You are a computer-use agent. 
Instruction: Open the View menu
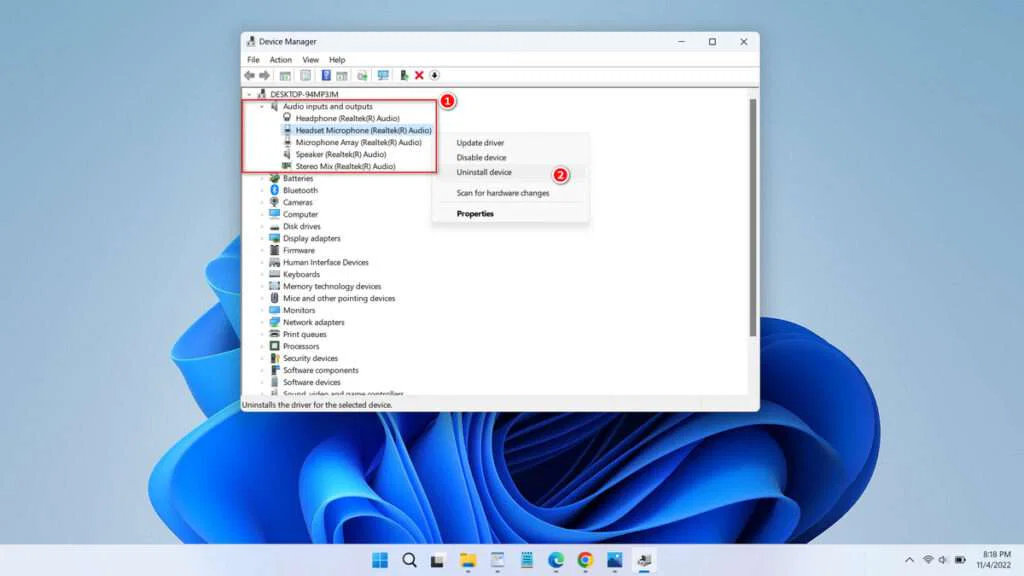point(310,59)
